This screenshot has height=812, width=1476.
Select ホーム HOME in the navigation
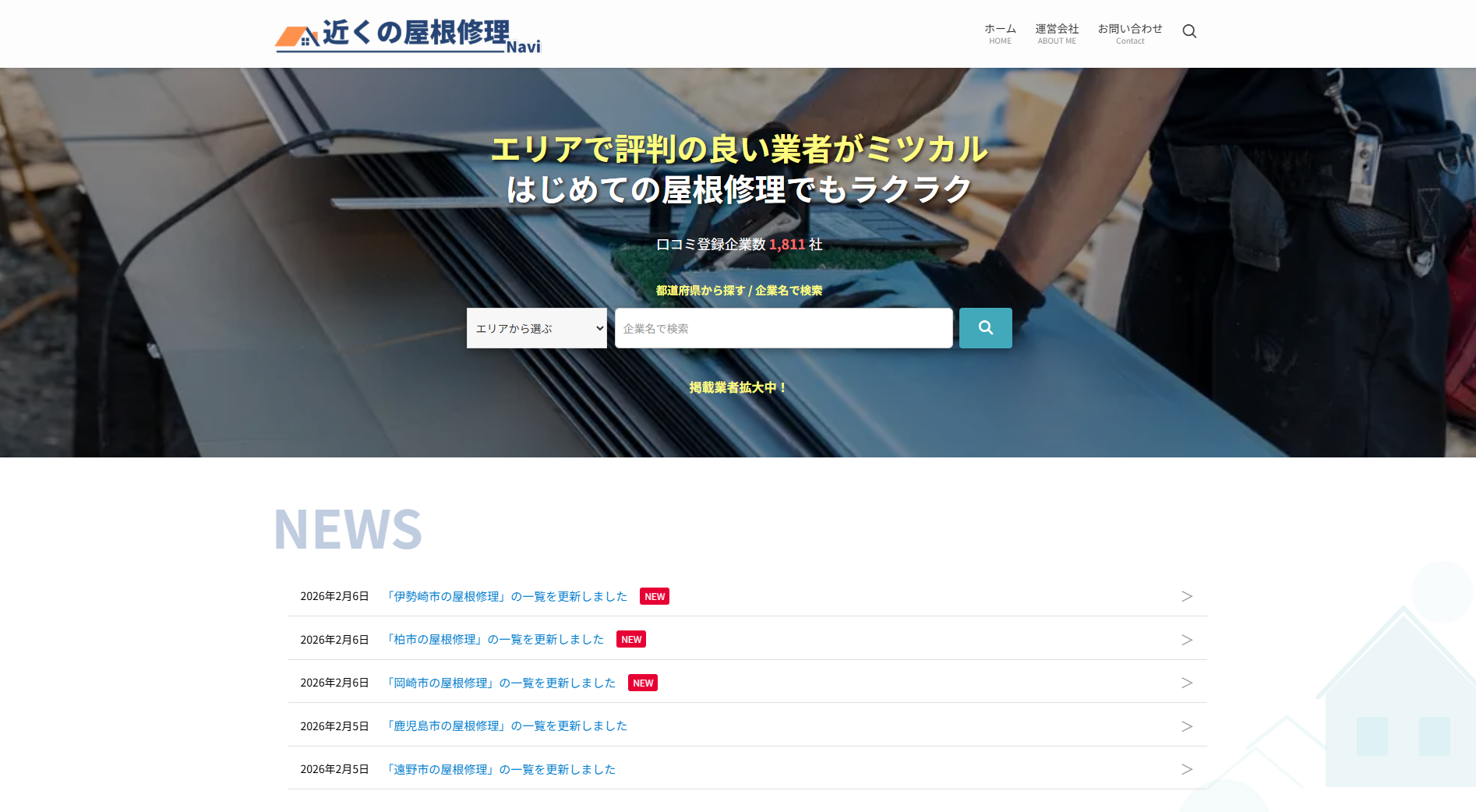point(1000,33)
